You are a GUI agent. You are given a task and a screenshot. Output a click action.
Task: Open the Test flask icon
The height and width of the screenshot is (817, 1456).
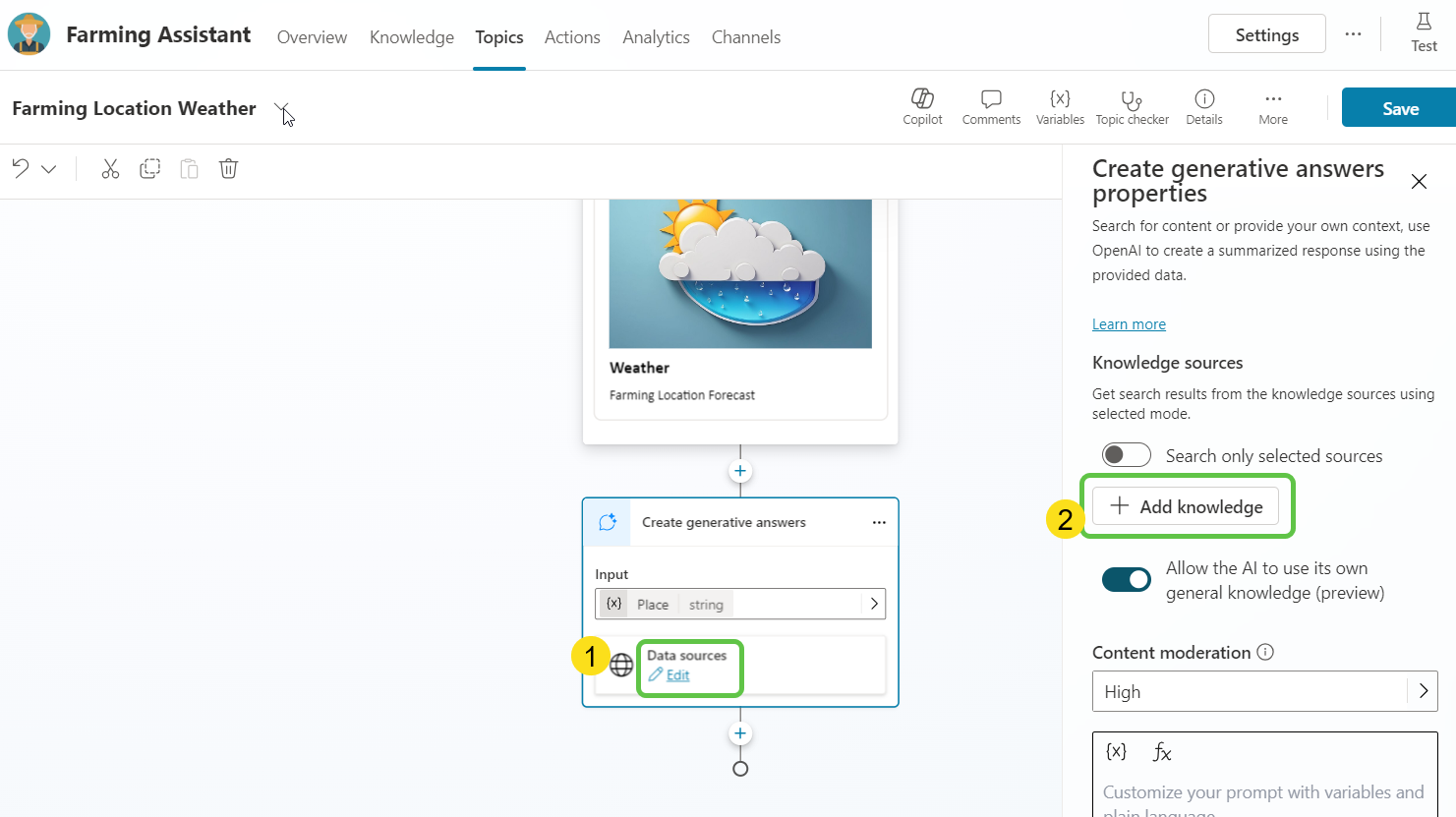click(1424, 33)
